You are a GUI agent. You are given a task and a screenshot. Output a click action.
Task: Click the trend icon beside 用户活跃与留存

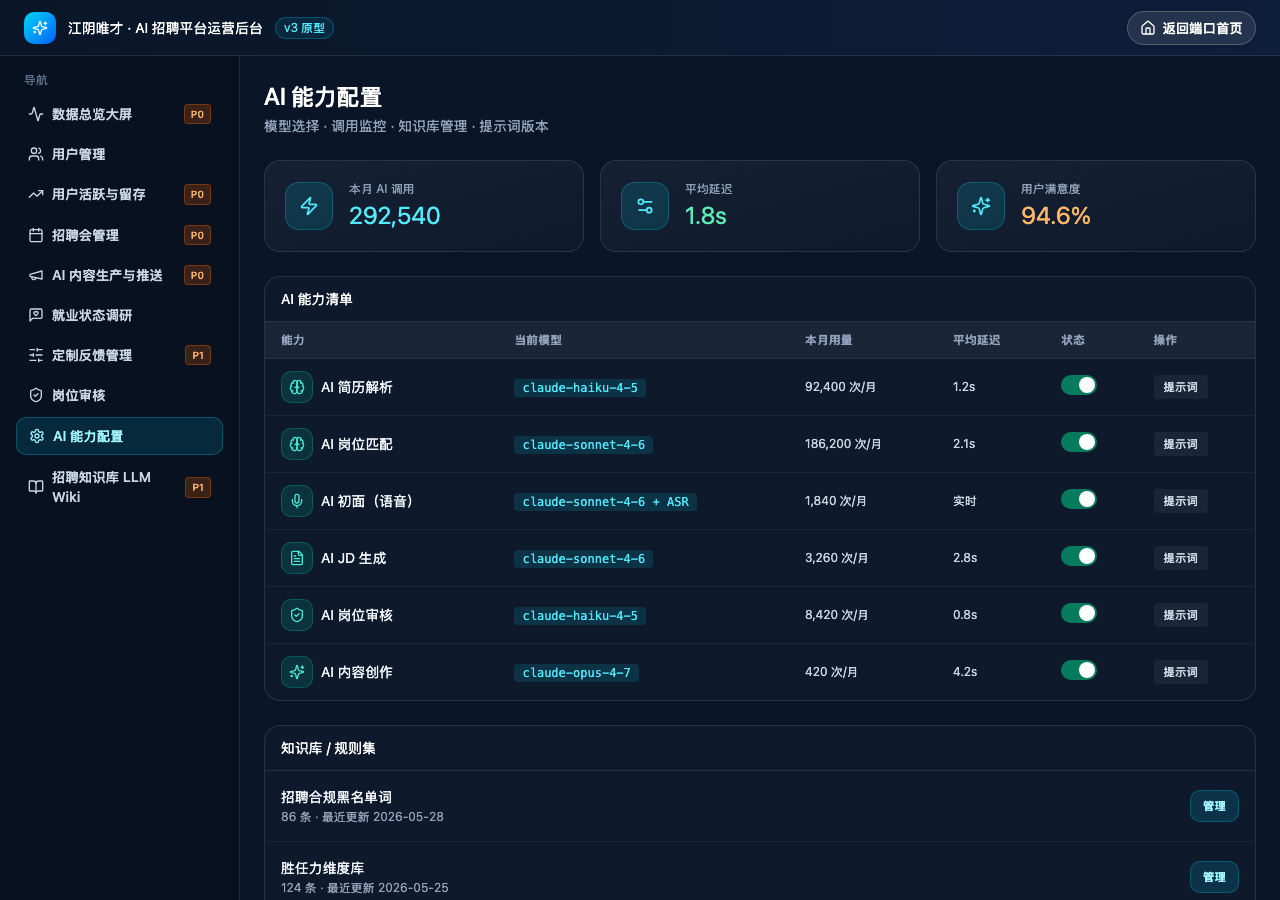36,194
